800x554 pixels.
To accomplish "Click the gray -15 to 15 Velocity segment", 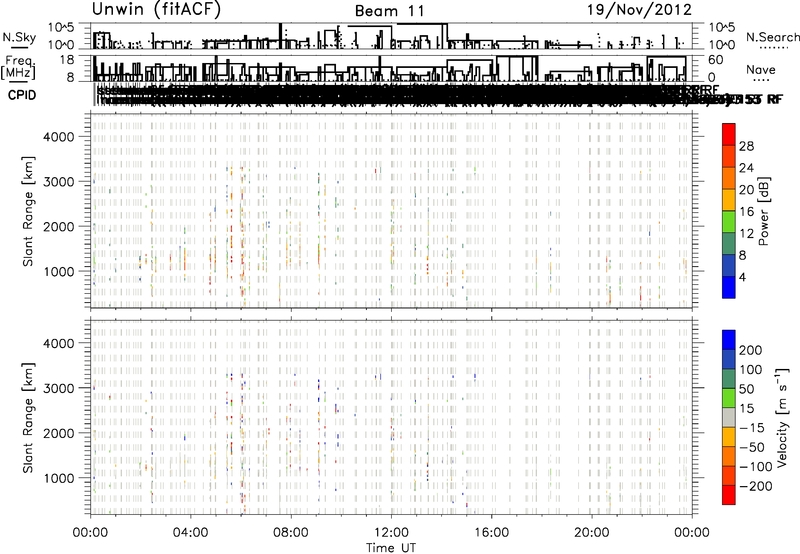I will click(729, 418).
